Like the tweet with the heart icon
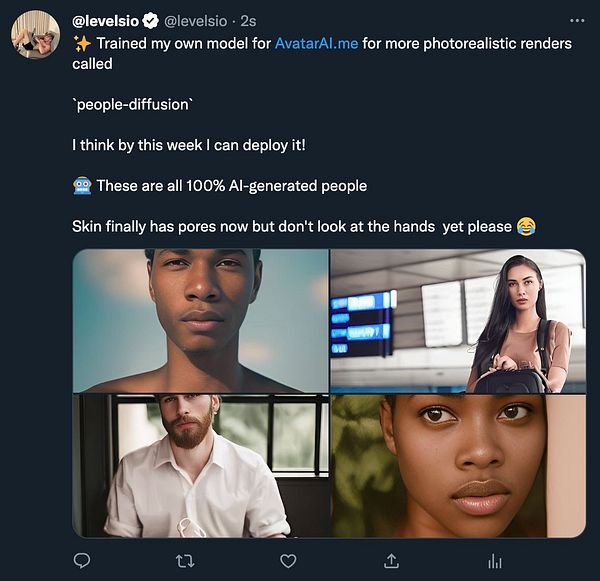 point(288,560)
